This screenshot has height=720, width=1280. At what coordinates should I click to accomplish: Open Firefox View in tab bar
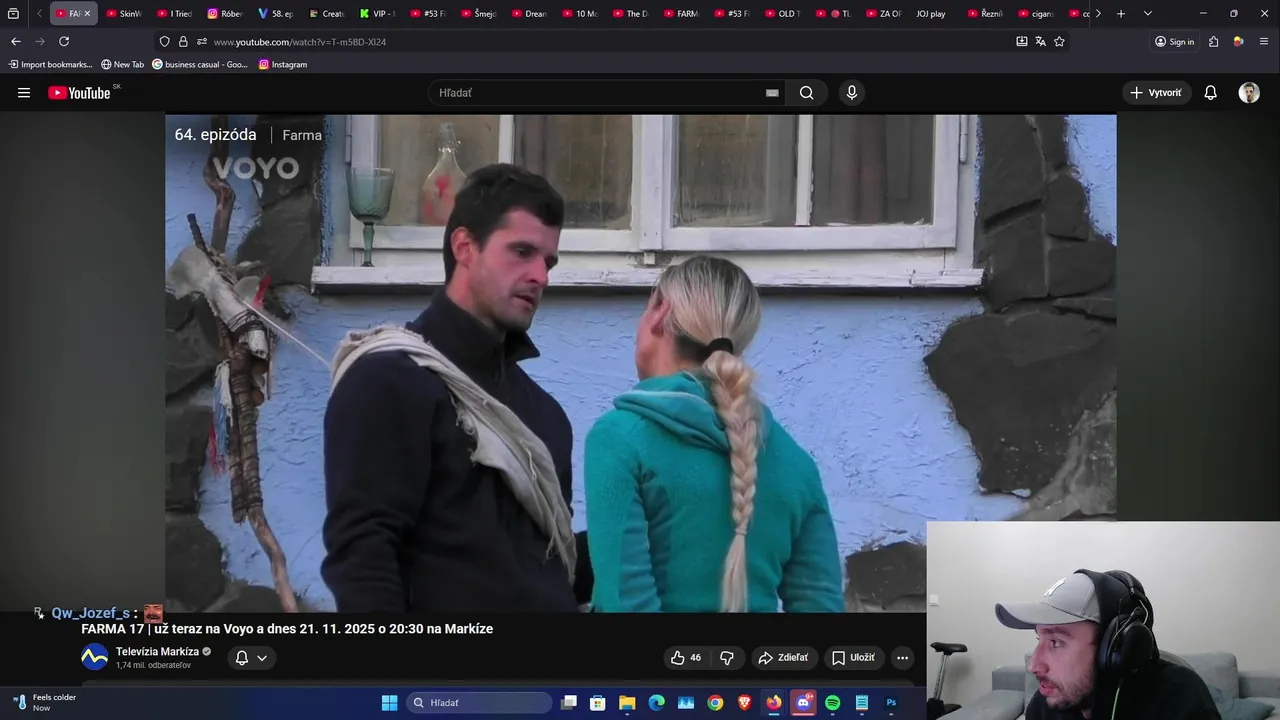pyautogui.click(x=13, y=14)
